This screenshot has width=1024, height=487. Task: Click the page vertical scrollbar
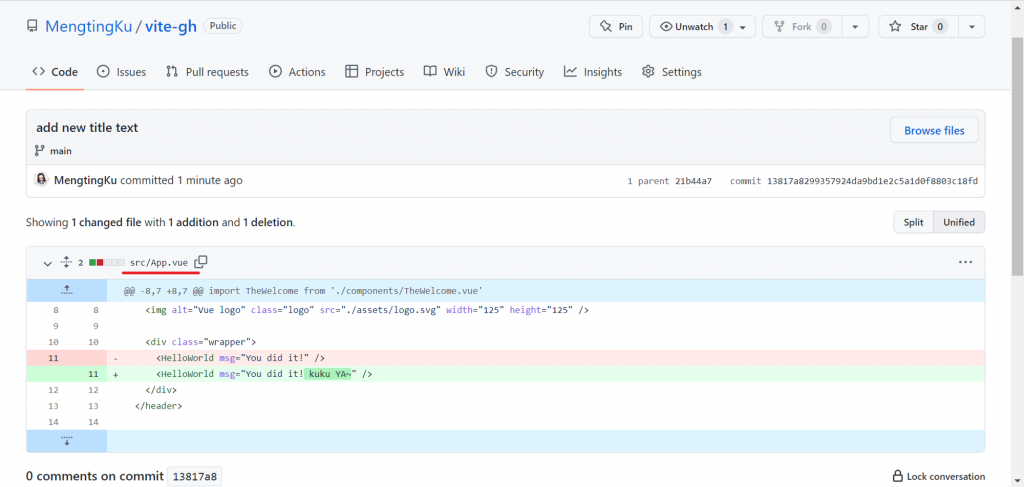coord(1017,157)
